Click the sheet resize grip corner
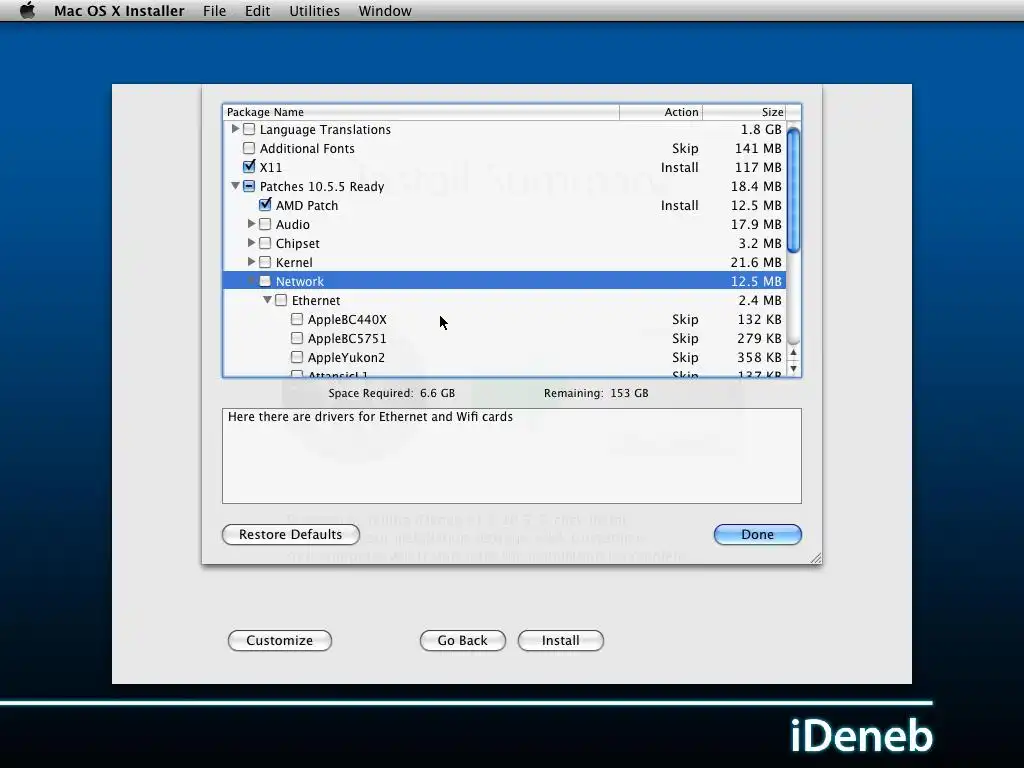 pyautogui.click(x=816, y=558)
